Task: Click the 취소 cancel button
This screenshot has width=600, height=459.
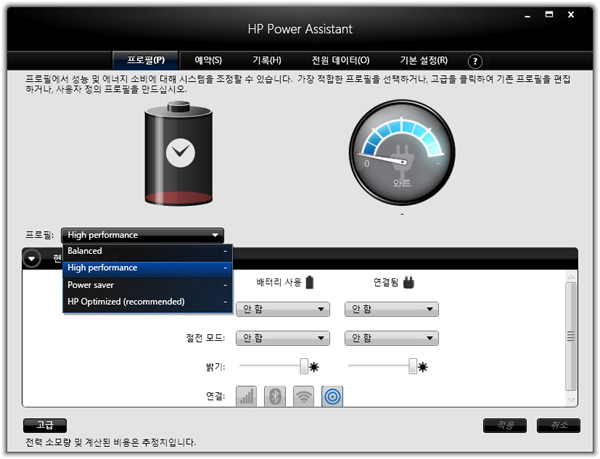Action: pos(559,425)
